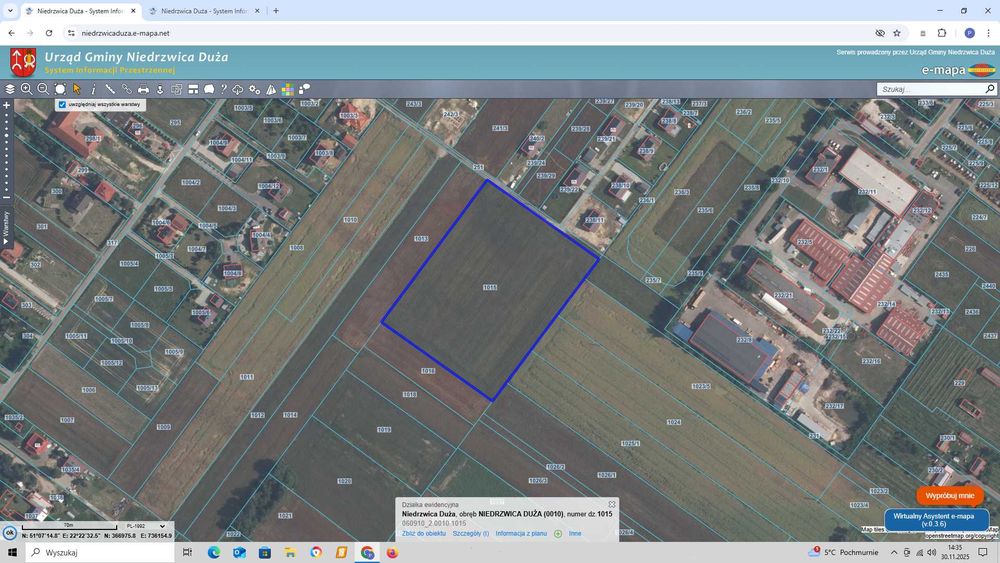
Task: Activate the object info 'i' tool
Action: pos(93,89)
